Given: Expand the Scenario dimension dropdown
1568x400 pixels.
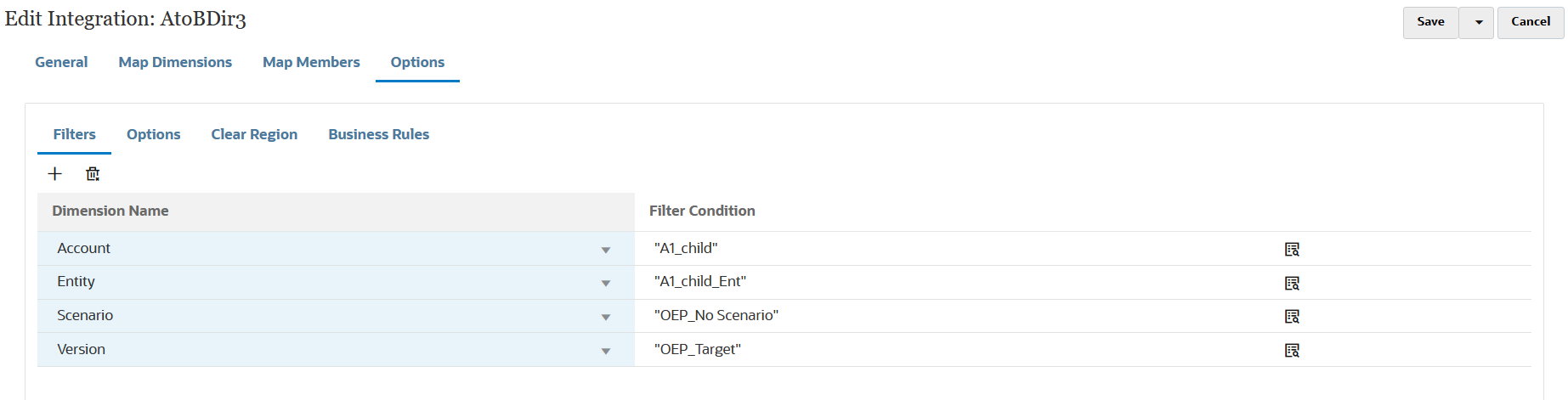Looking at the screenshot, I should point(606,317).
